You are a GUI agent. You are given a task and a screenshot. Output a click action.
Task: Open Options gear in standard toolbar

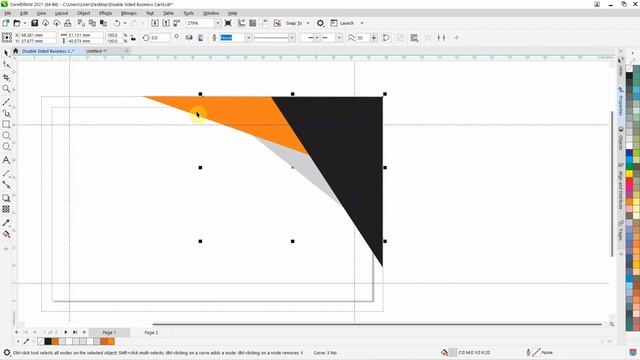320,23
